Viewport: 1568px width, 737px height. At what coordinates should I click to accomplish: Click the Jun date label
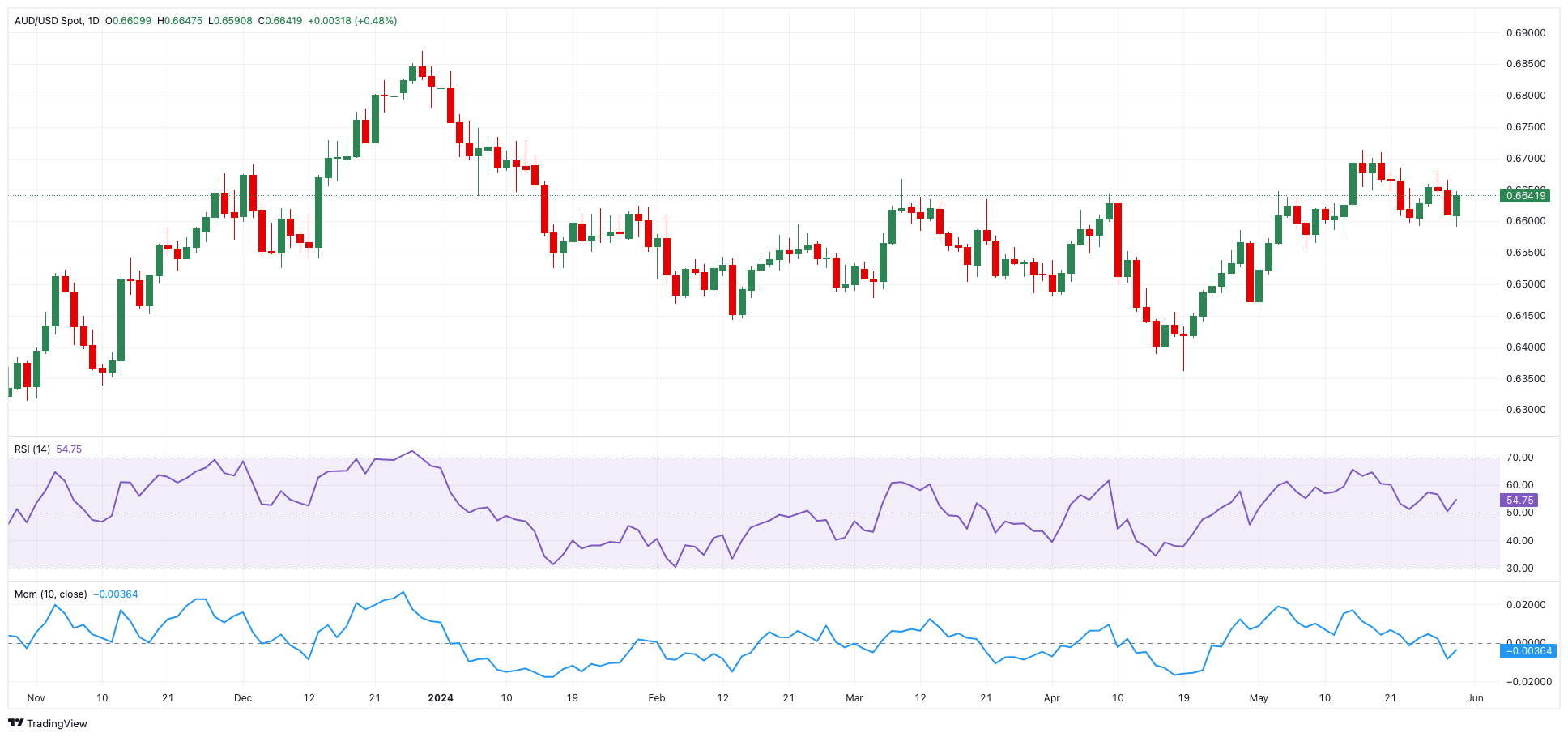1476,698
